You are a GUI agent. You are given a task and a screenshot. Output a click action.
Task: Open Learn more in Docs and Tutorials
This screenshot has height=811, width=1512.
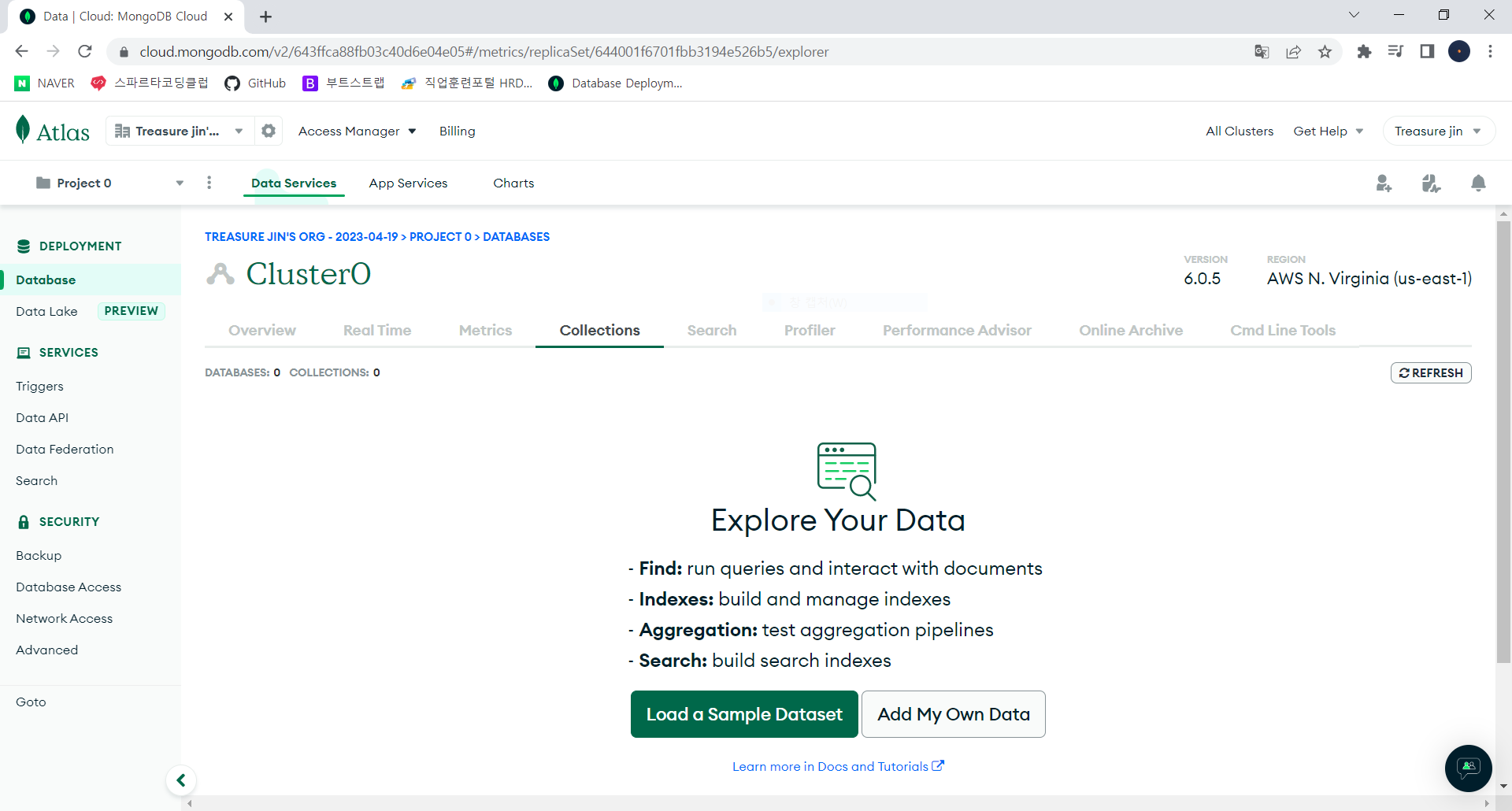pyautogui.click(x=838, y=767)
